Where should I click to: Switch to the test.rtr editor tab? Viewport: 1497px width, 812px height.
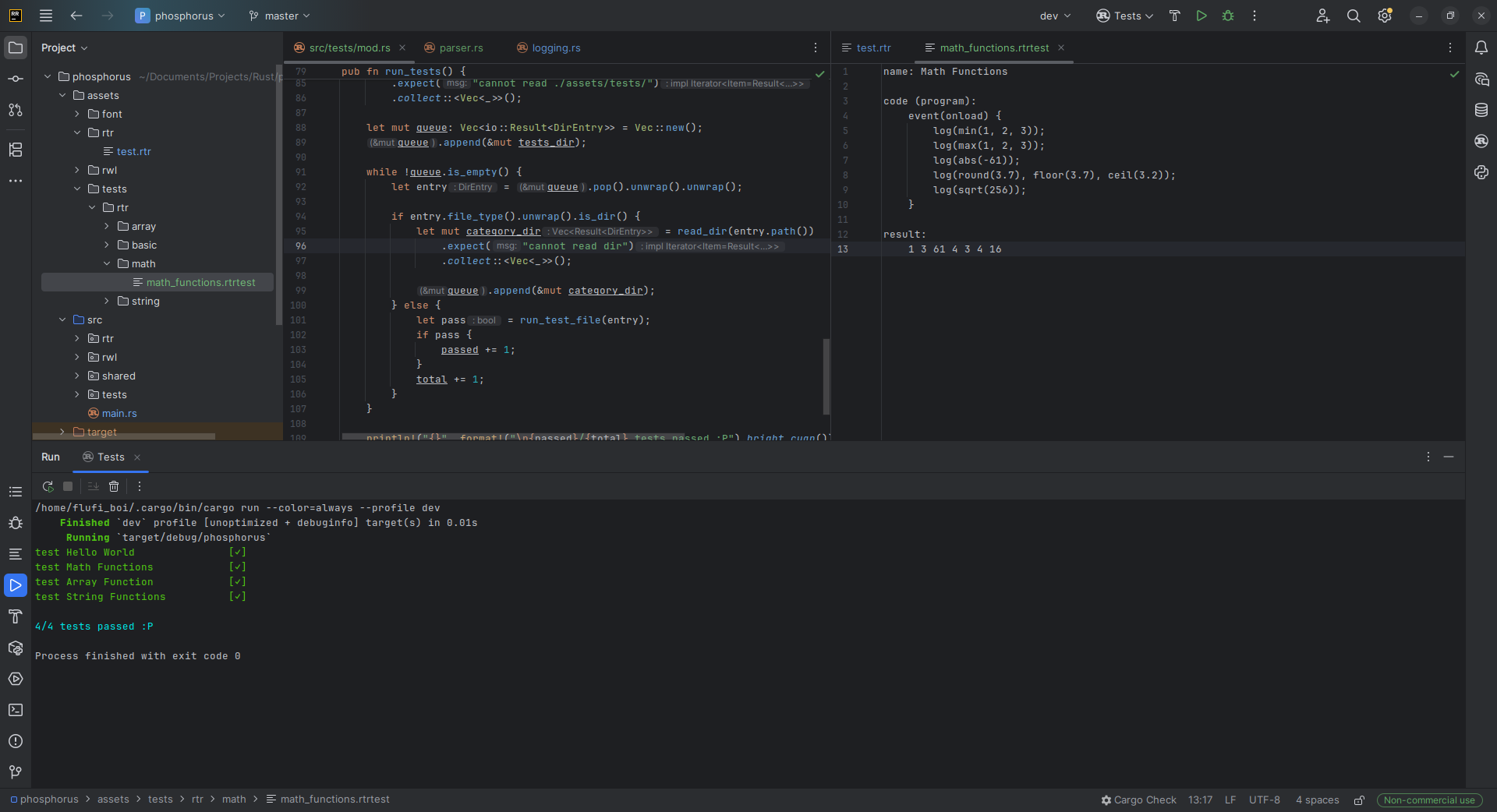pos(866,48)
